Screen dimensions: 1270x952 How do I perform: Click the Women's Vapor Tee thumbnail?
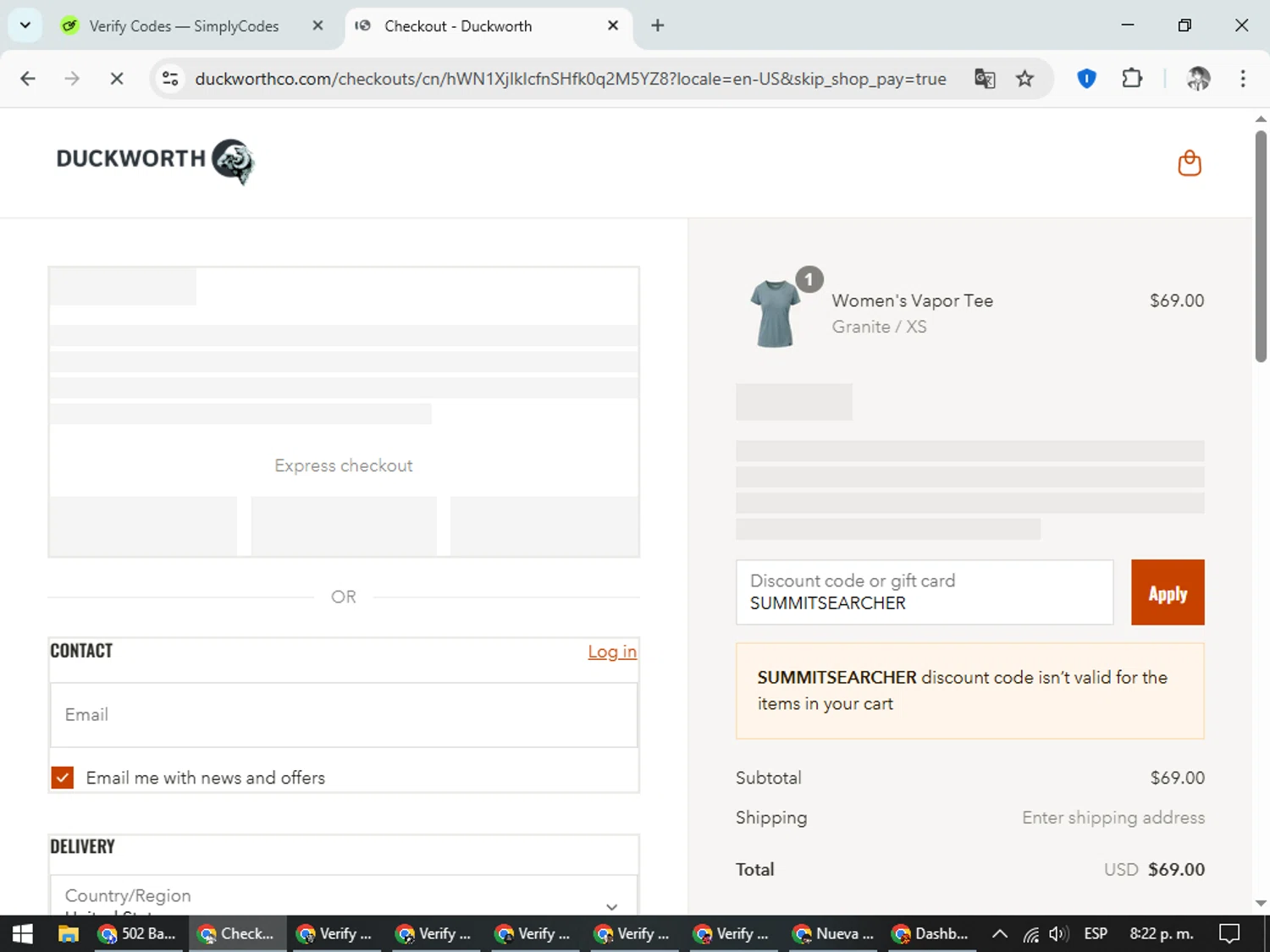776,314
